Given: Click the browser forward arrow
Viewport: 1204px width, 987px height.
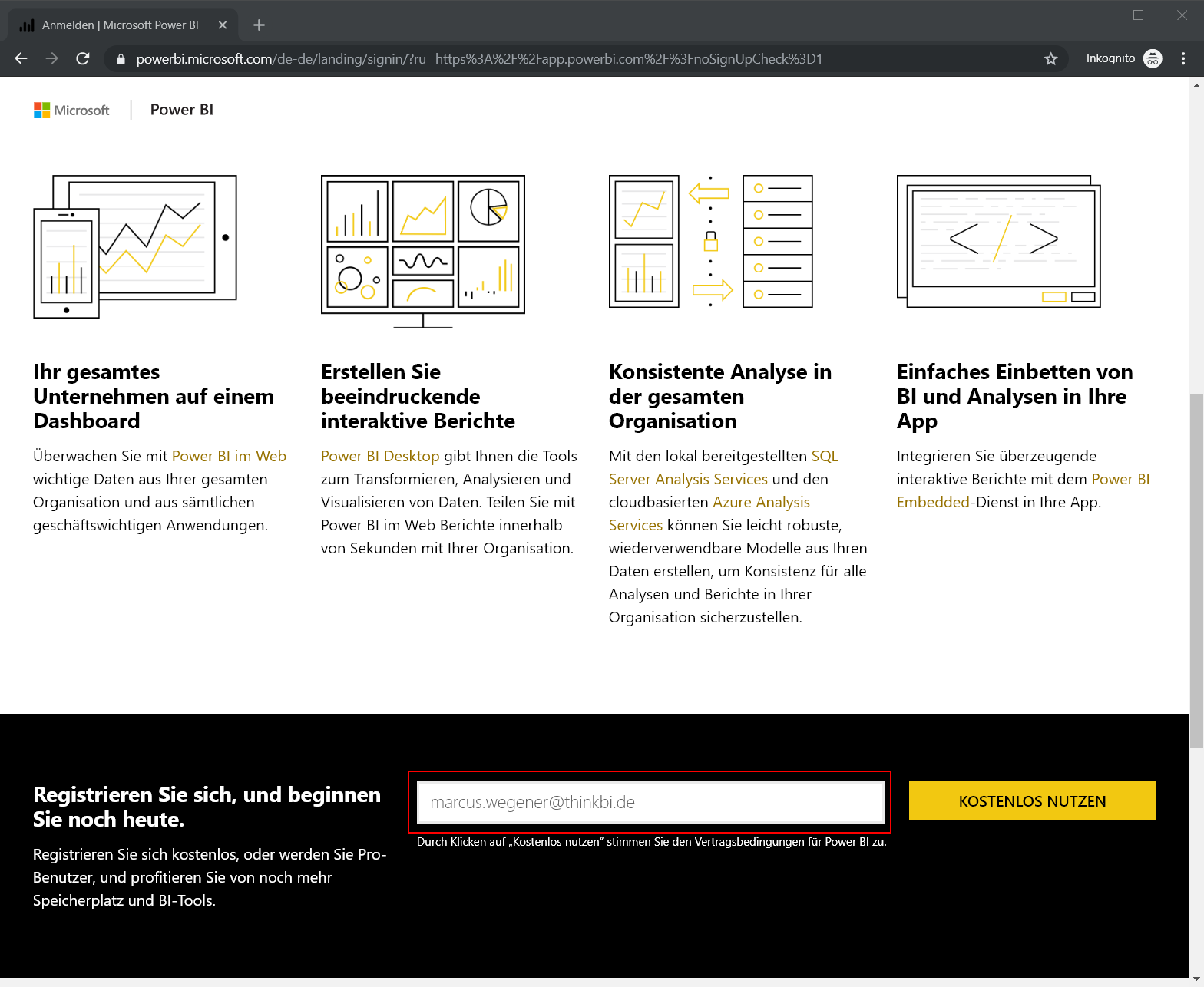Looking at the screenshot, I should (51, 58).
